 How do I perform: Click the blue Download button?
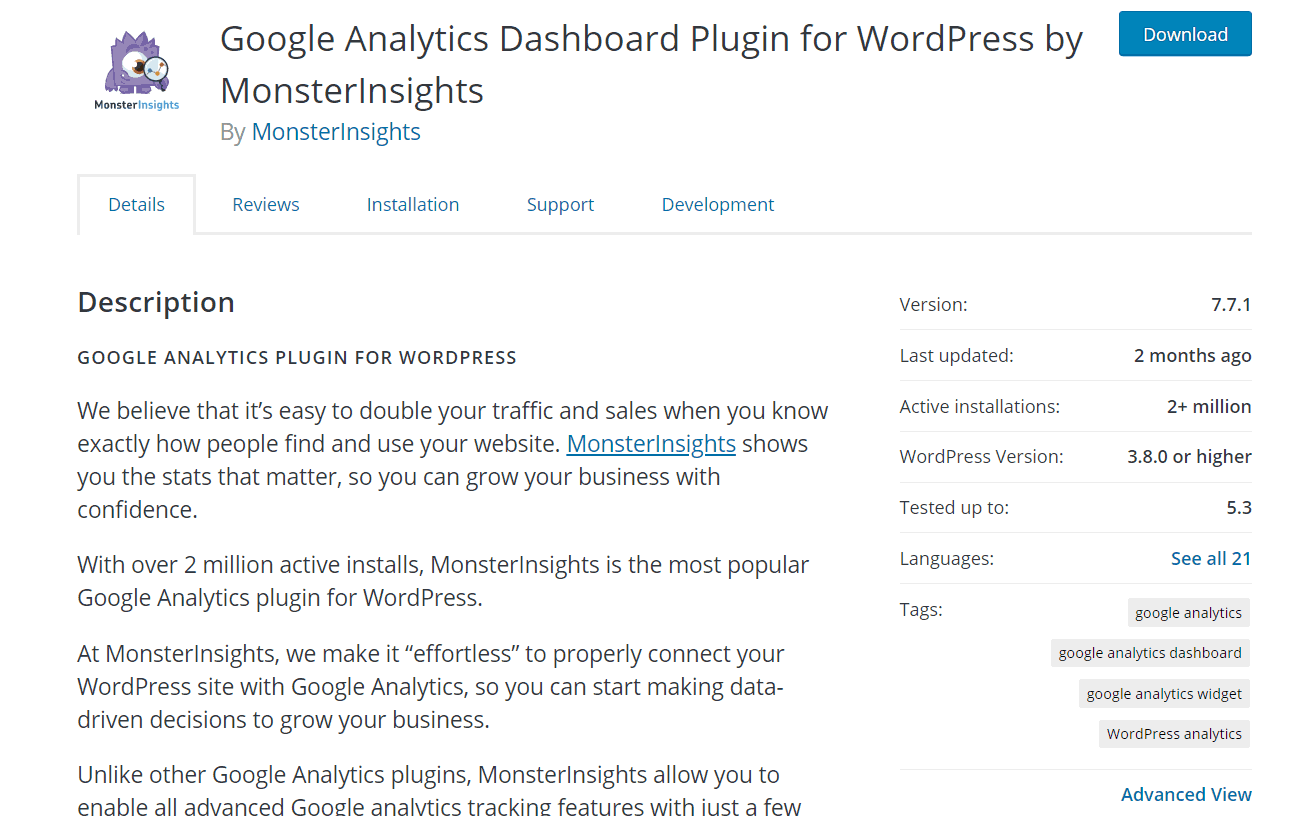pos(1185,34)
